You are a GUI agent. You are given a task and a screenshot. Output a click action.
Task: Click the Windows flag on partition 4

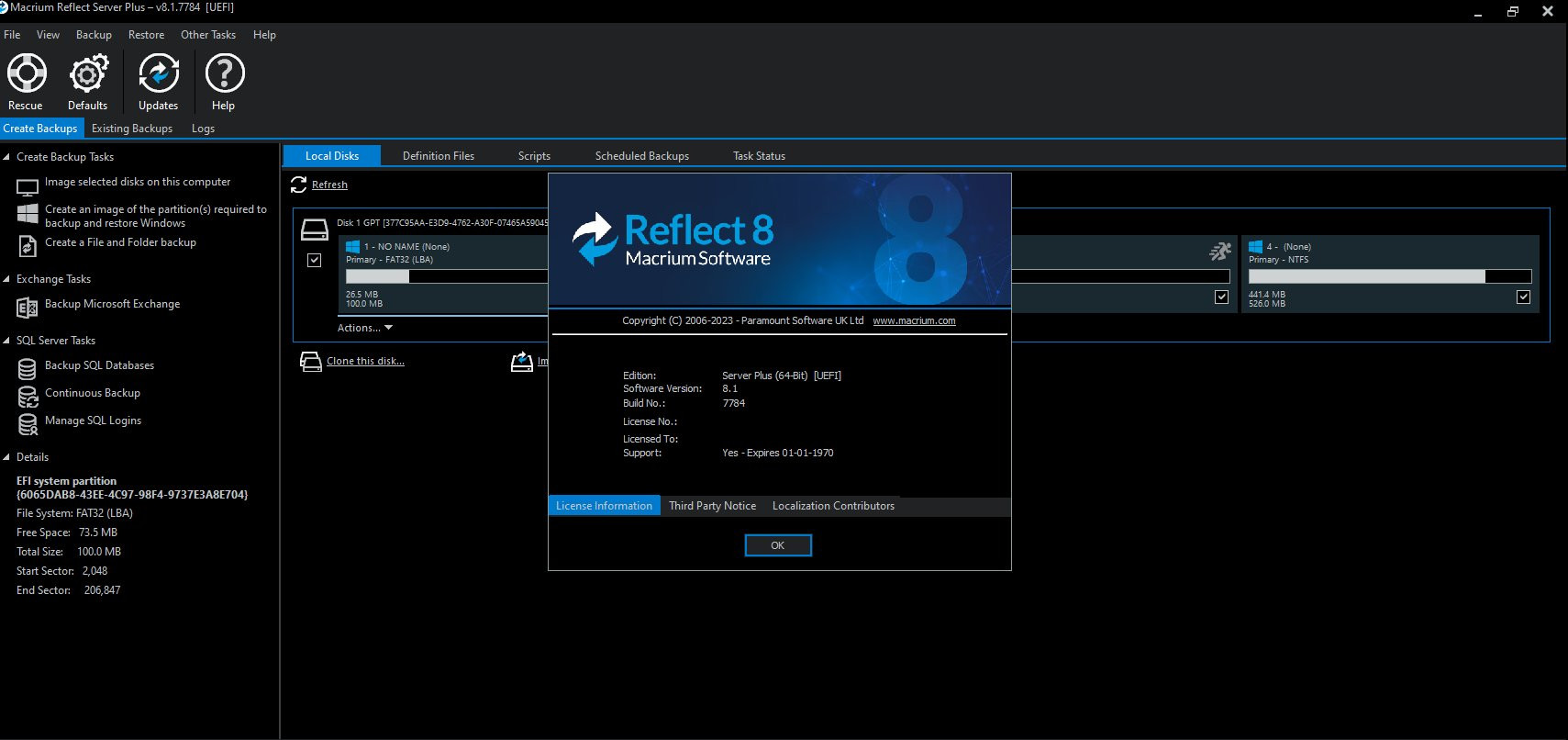[1255, 246]
